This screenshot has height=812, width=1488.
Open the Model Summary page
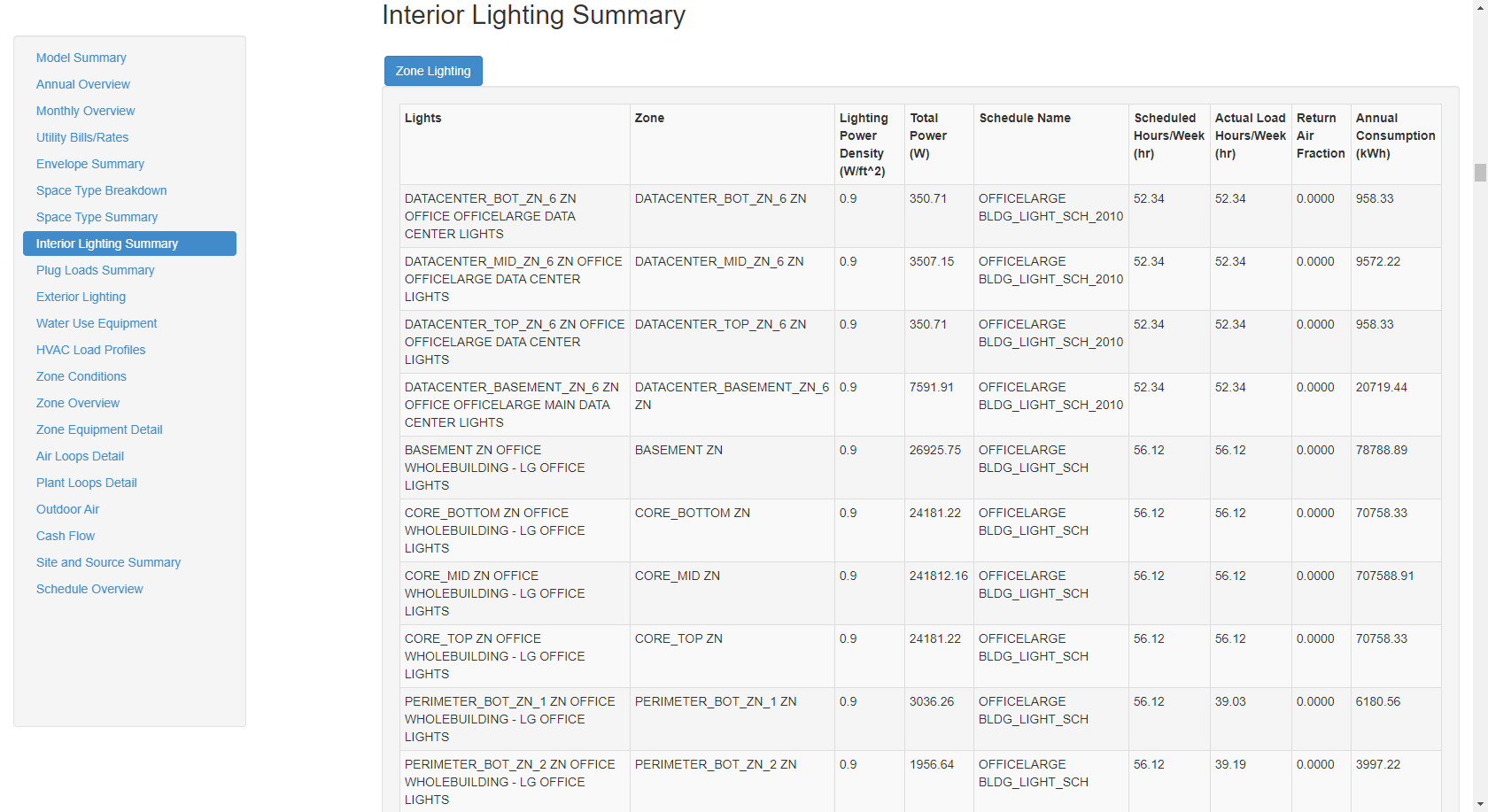(81, 58)
